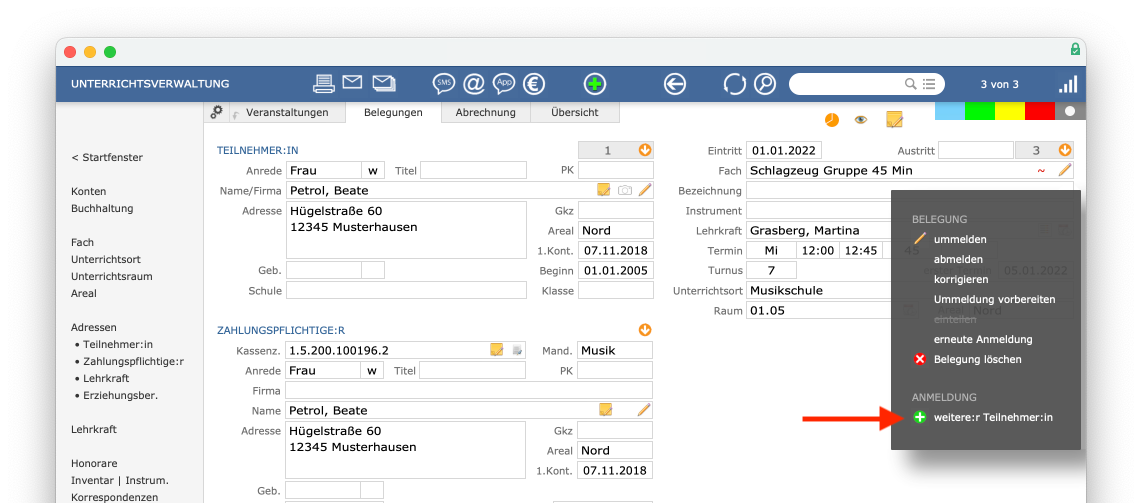
Task: Switch to the Veranstaltungen tab
Action: pyautogui.click(x=287, y=112)
